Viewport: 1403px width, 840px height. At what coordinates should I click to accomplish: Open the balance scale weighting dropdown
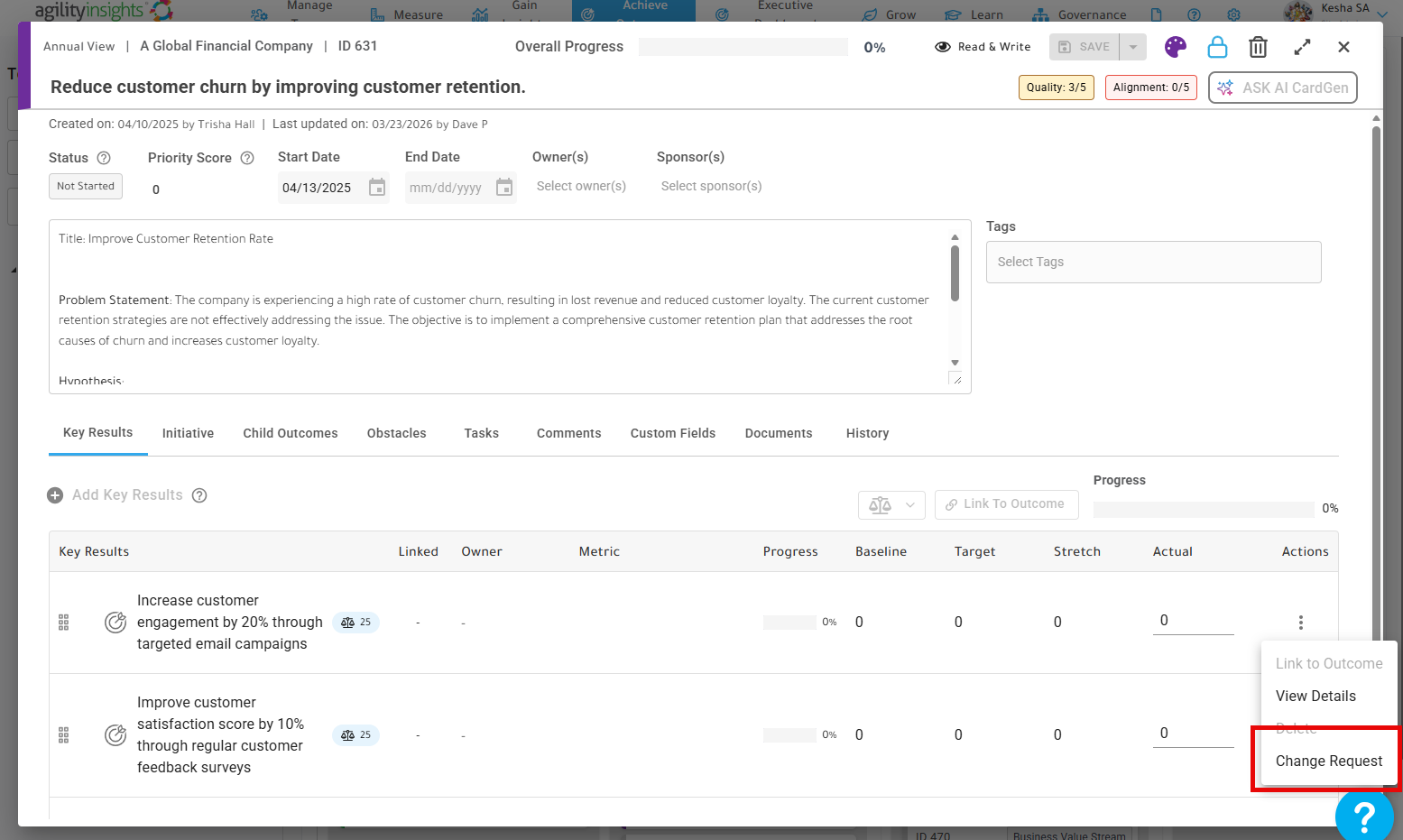(x=891, y=504)
